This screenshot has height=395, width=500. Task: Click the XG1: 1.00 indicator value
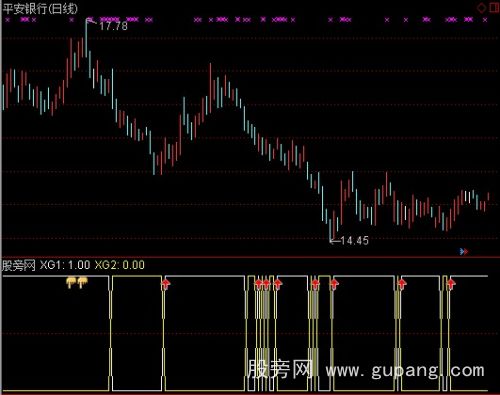pos(65,265)
